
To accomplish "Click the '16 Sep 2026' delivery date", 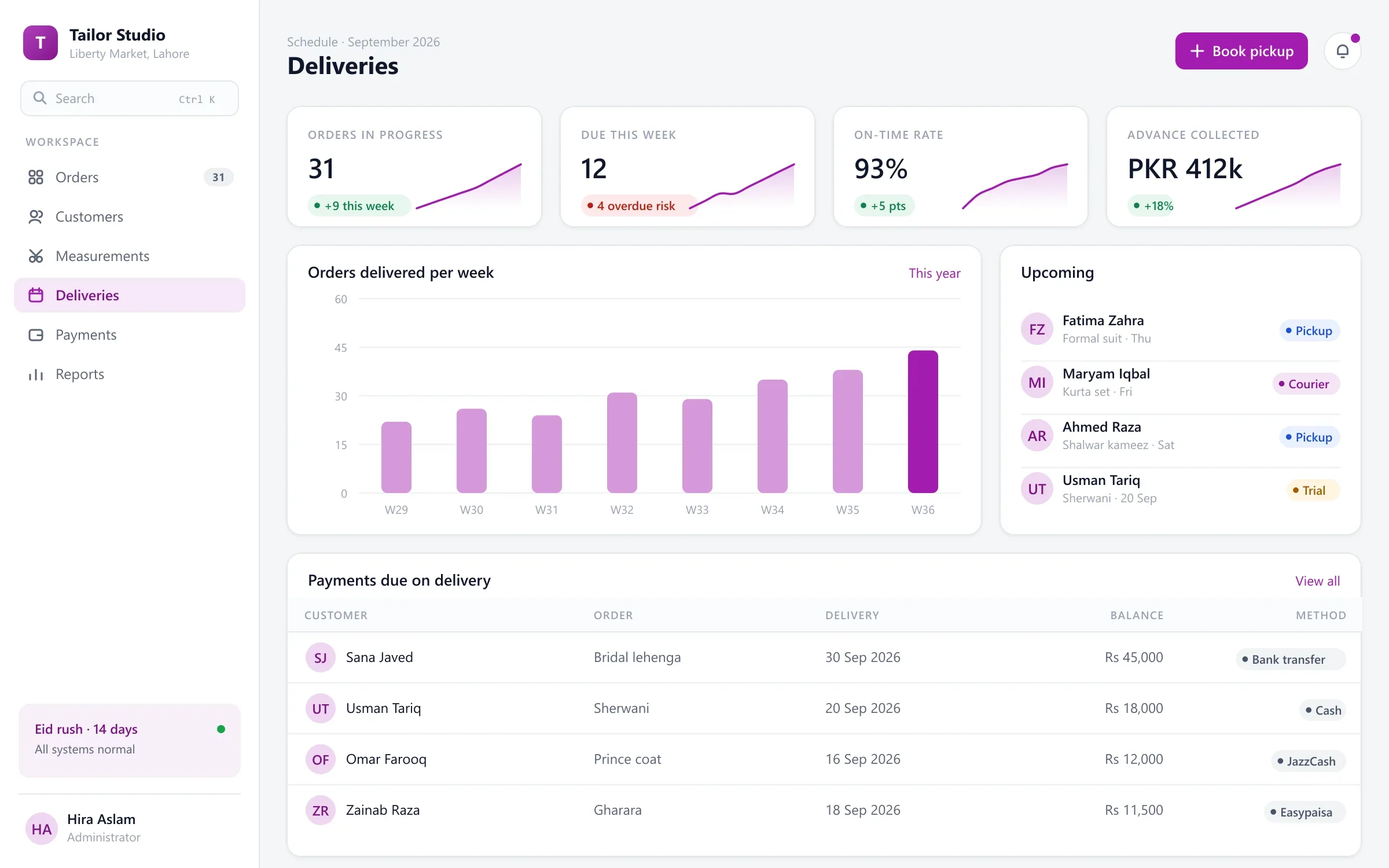I will (862, 759).
